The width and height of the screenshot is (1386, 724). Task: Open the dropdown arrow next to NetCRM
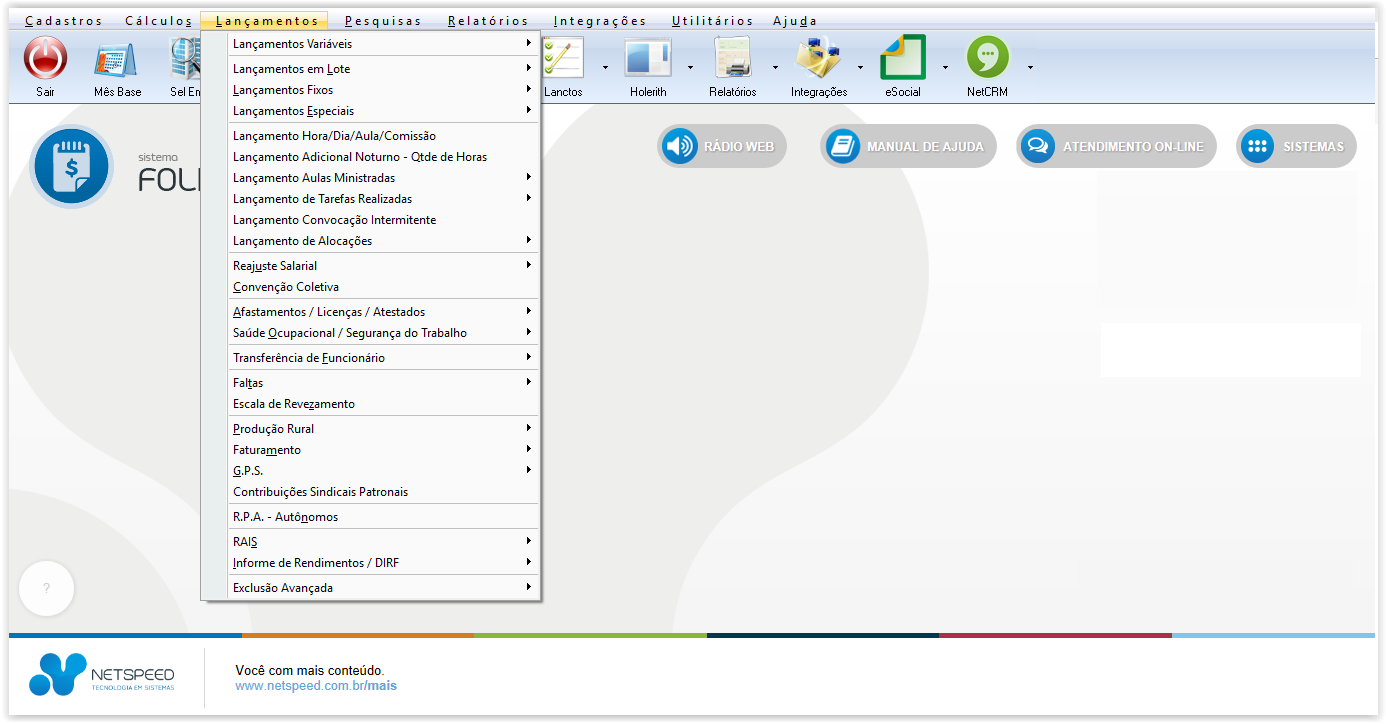[1030, 68]
